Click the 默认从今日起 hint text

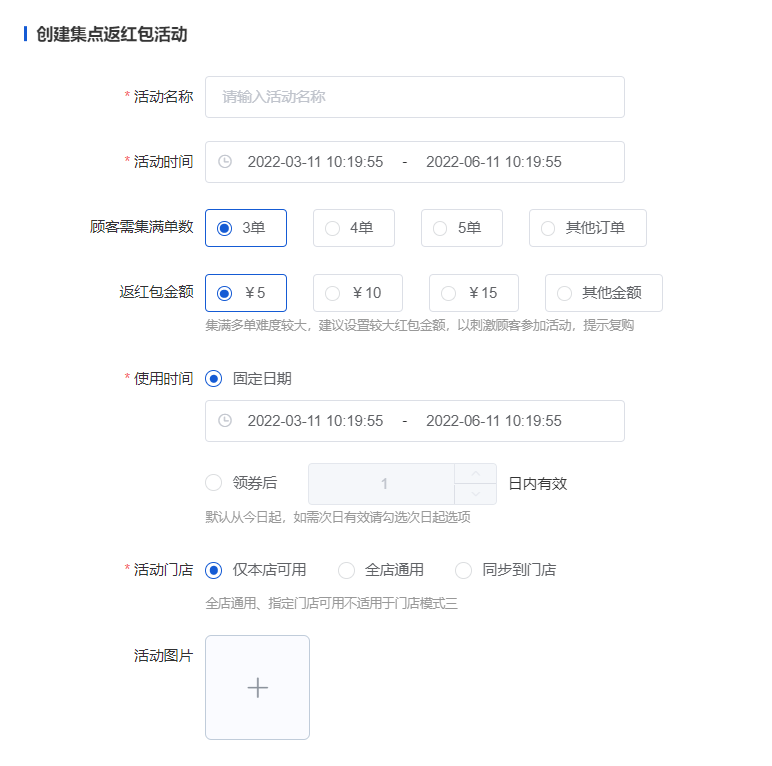pos(338,517)
